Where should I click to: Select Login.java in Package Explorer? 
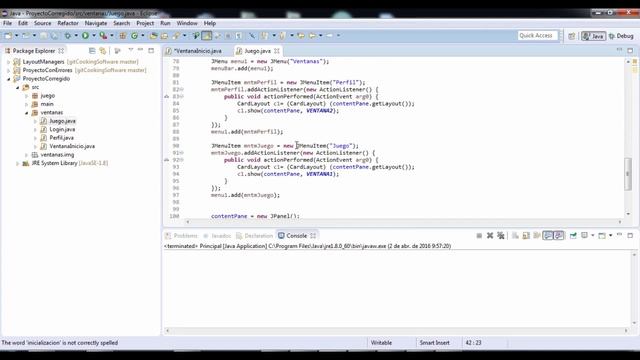tap(62, 129)
